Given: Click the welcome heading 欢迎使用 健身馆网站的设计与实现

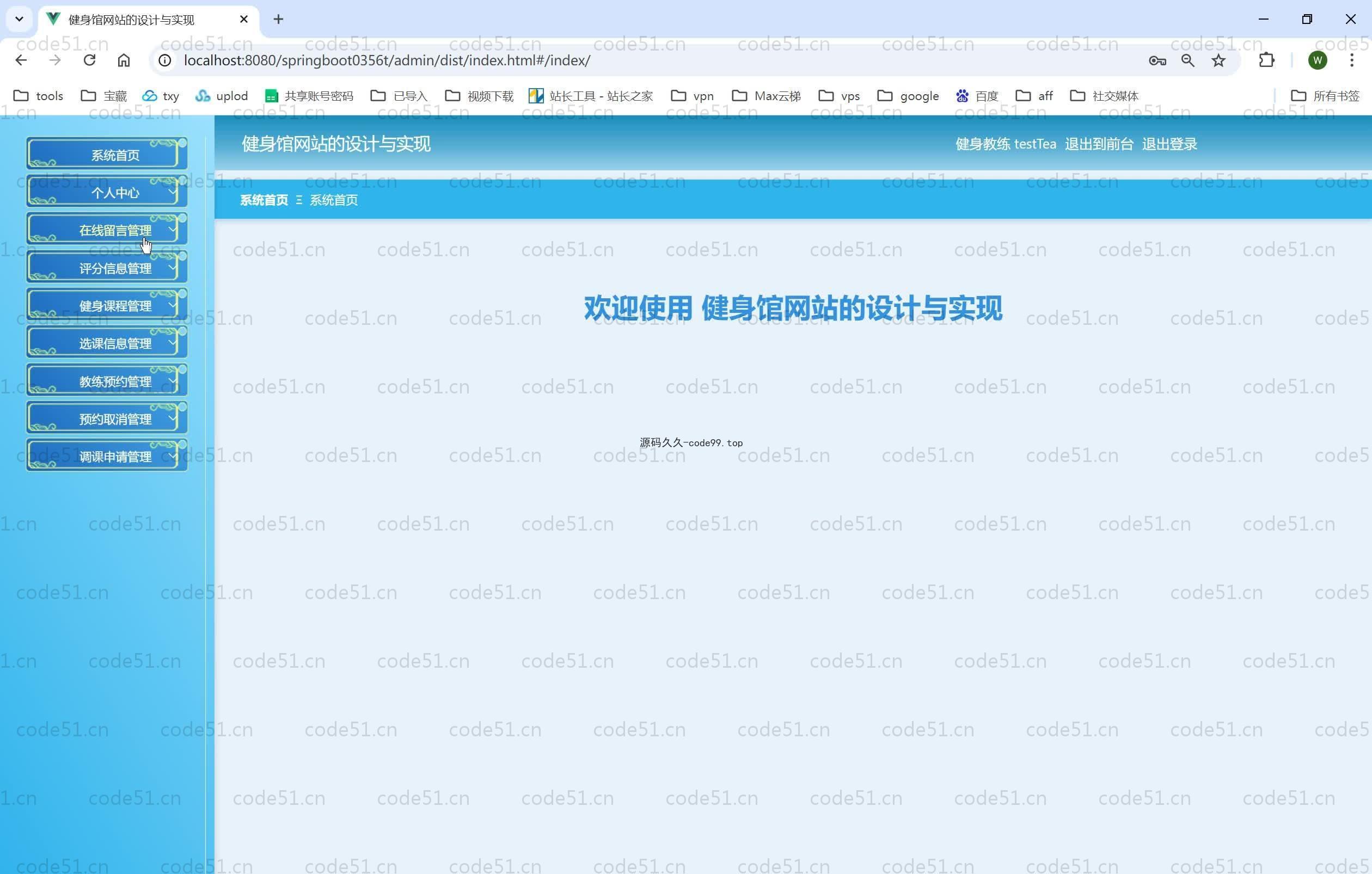Looking at the screenshot, I should tap(793, 308).
